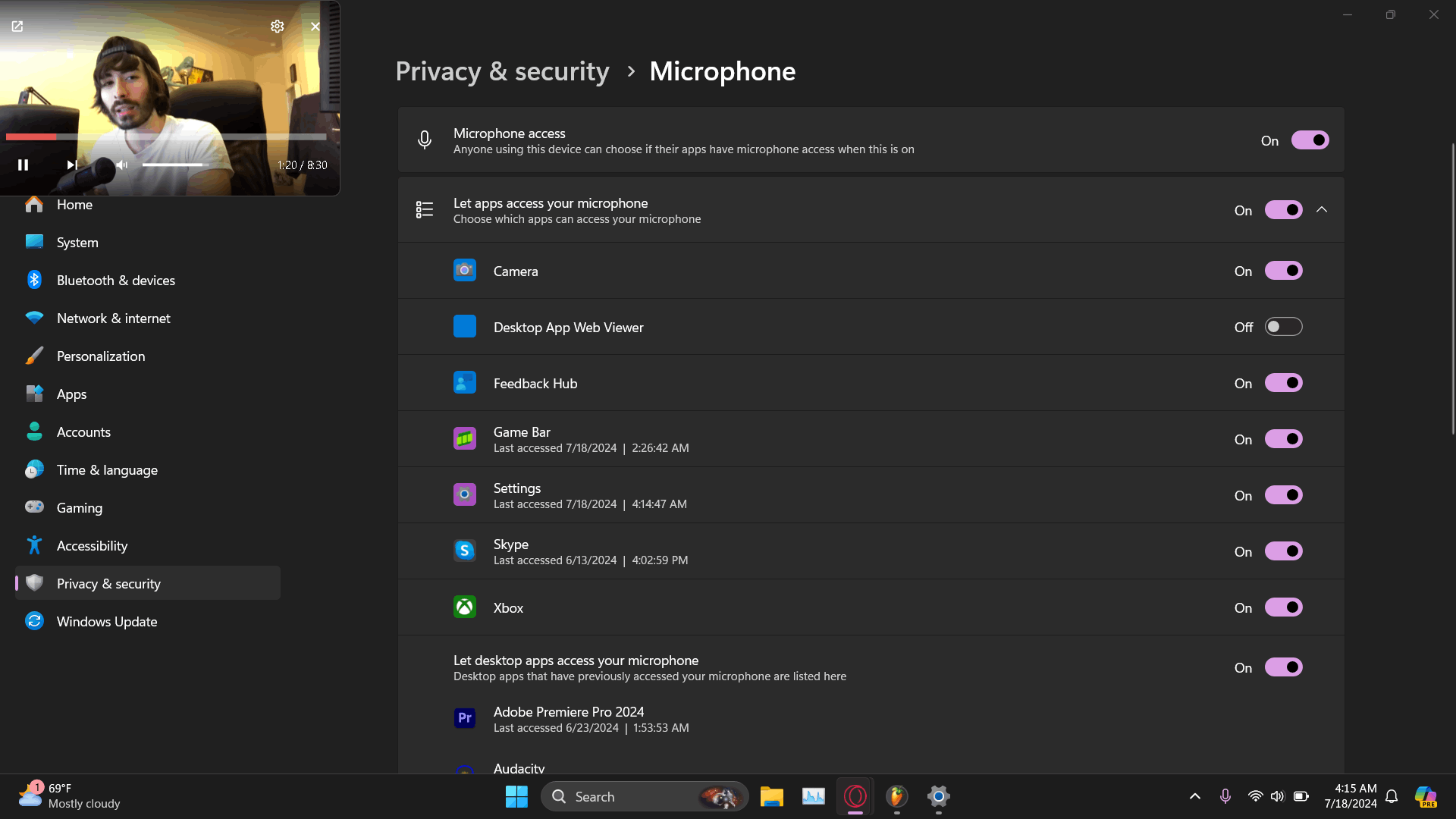Disable Skype microphone access
The height and width of the screenshot is (819, 1456).
point(1283,551)
